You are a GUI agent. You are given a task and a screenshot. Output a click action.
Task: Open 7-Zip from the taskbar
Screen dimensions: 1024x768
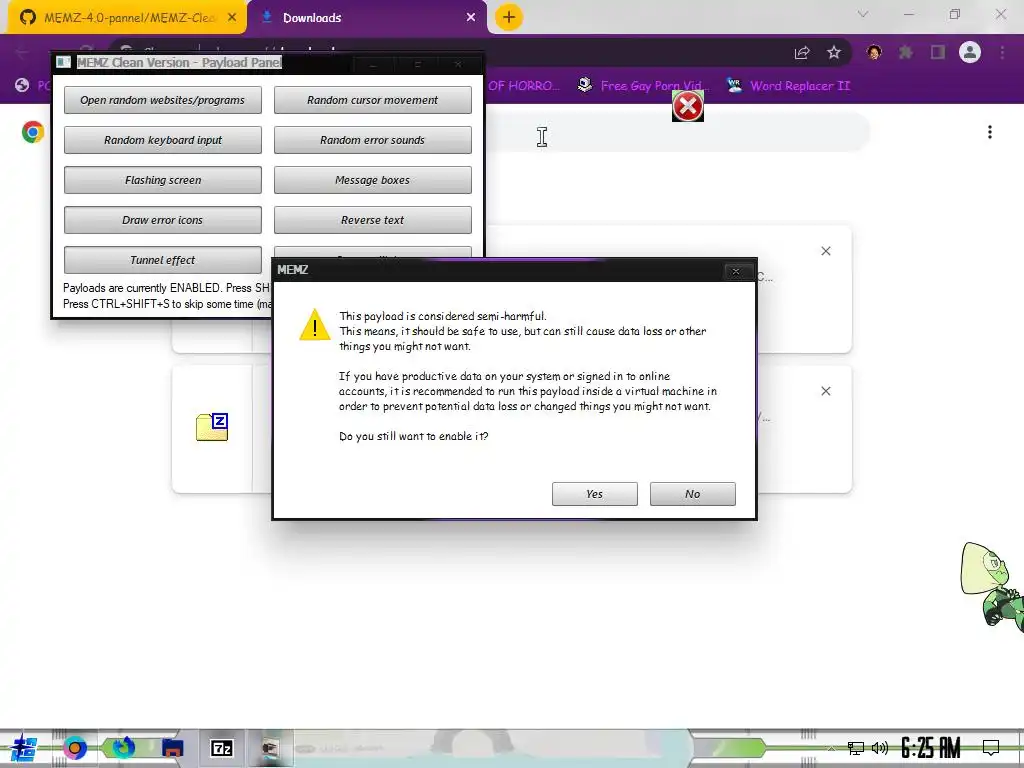pyautogui.click(x=221, y=748)
